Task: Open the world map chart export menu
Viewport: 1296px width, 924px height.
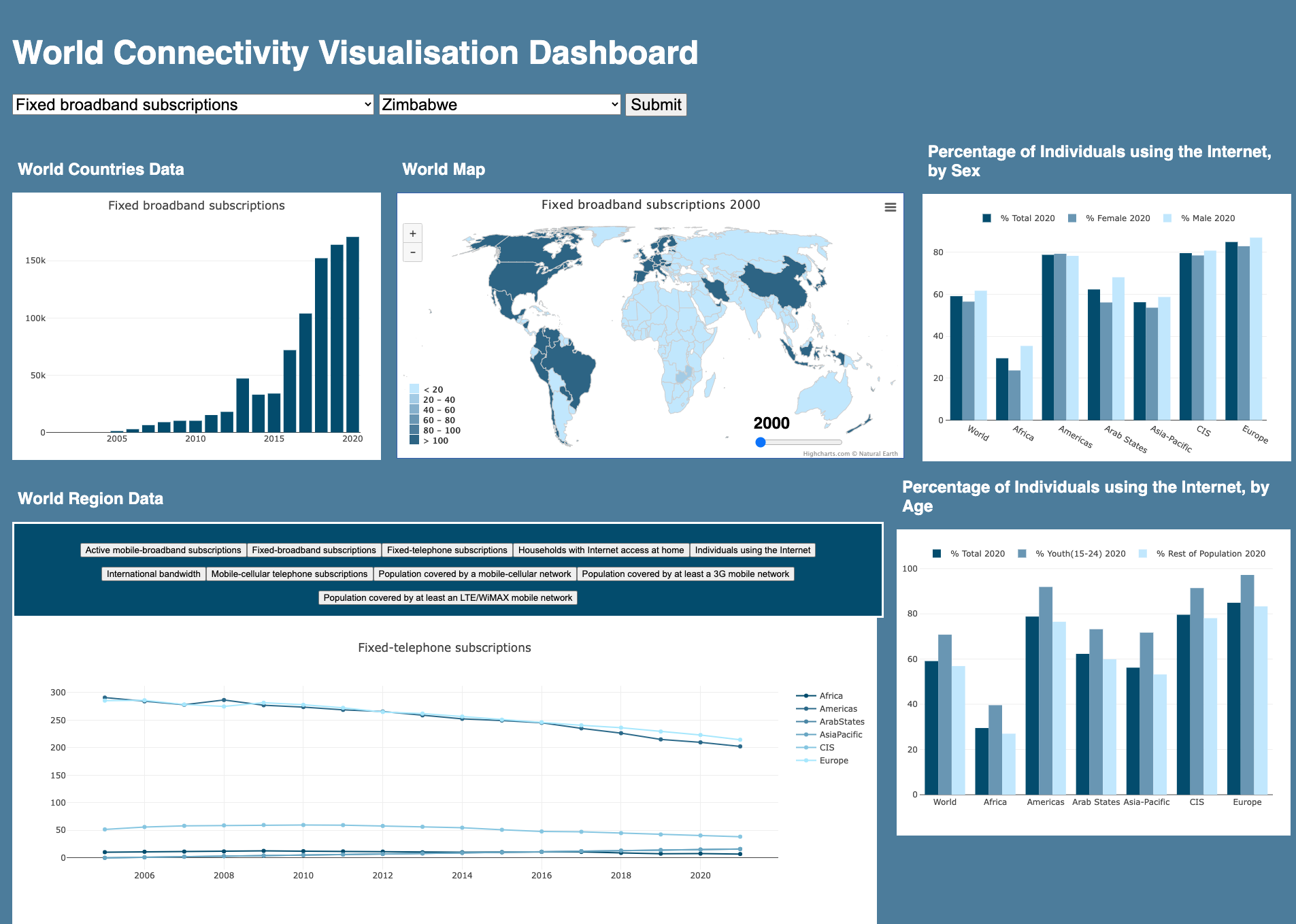Action: click(890, 208)
